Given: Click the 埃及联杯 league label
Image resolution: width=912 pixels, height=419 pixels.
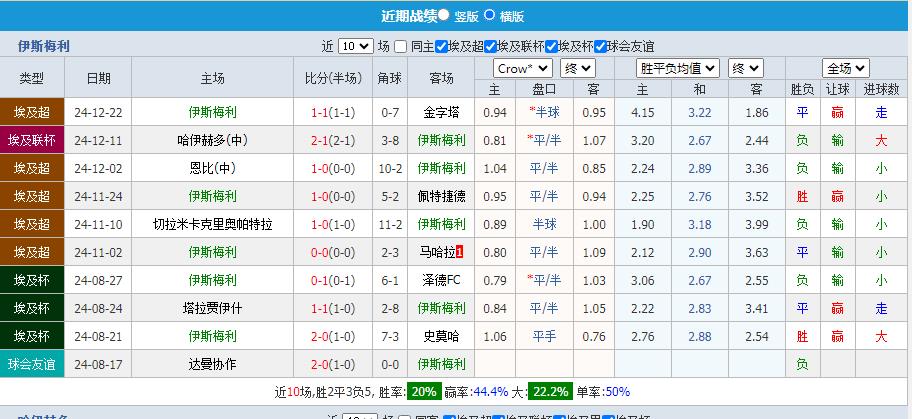Looking at the screenshot, I should coord(34,140).
